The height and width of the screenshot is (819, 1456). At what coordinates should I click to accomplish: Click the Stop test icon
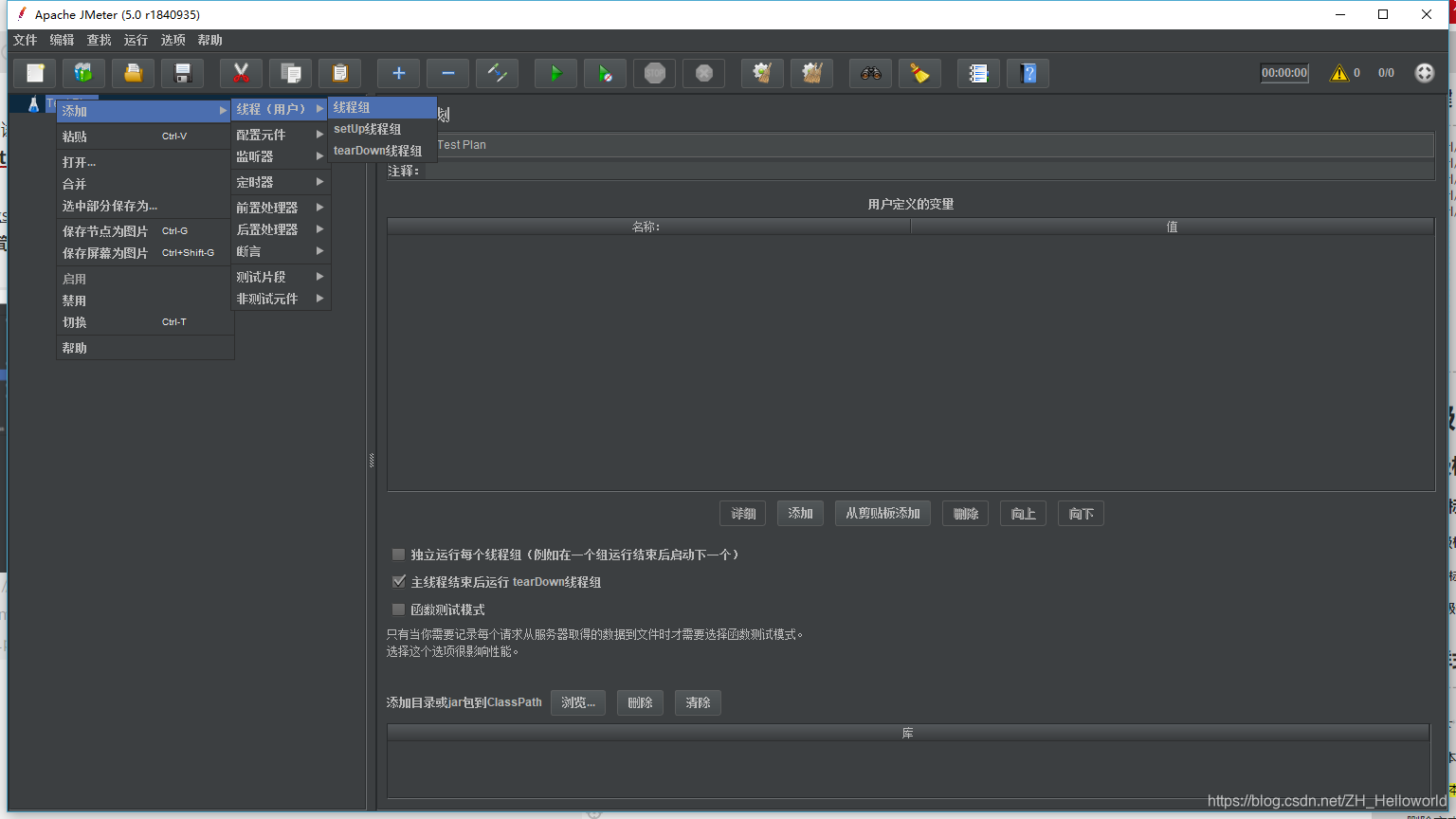(x=655, y=73)
